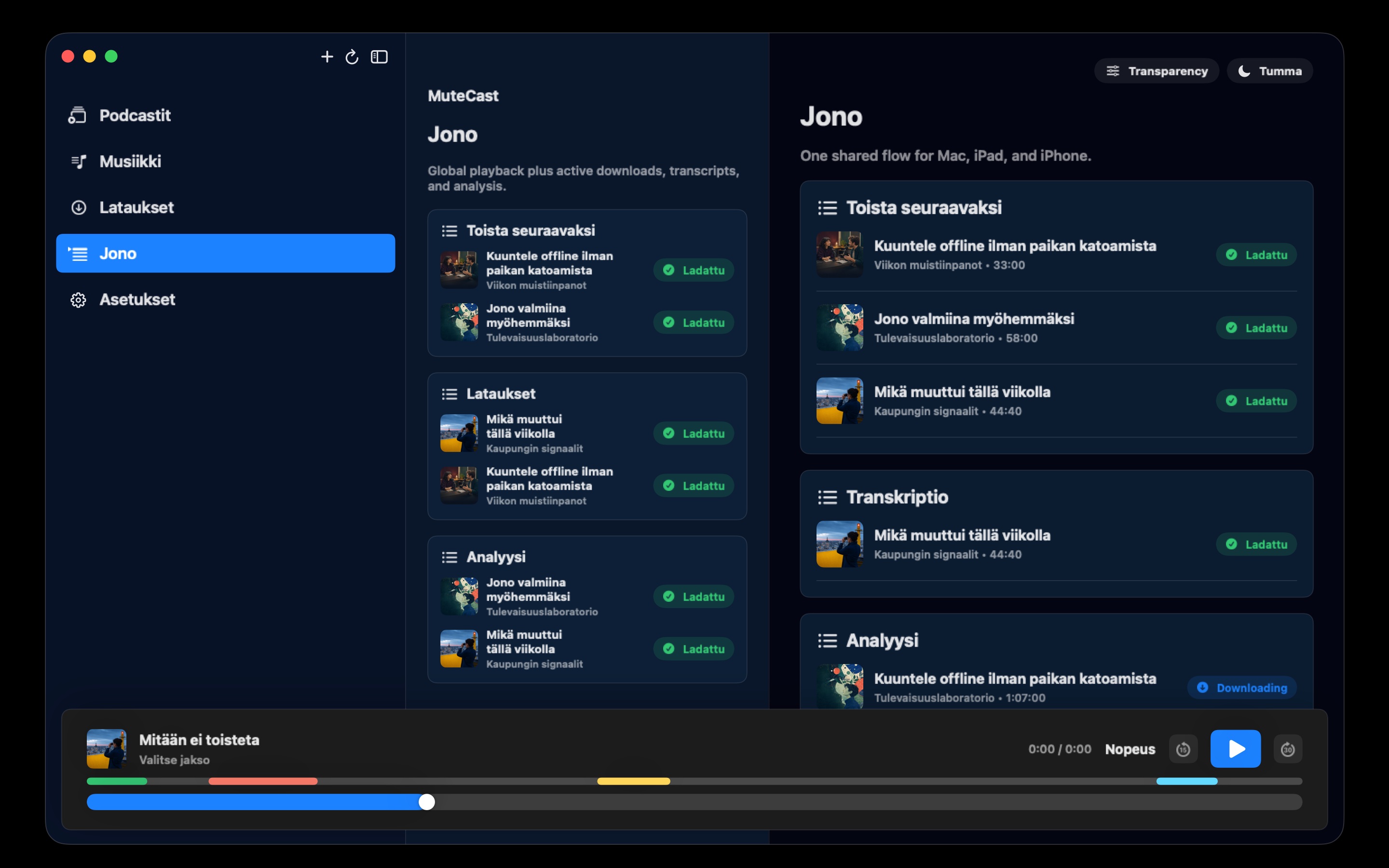This screenshot has height=868, width=1389.
Task: Skip back 15 seconds
Action: click(1183, 749)
